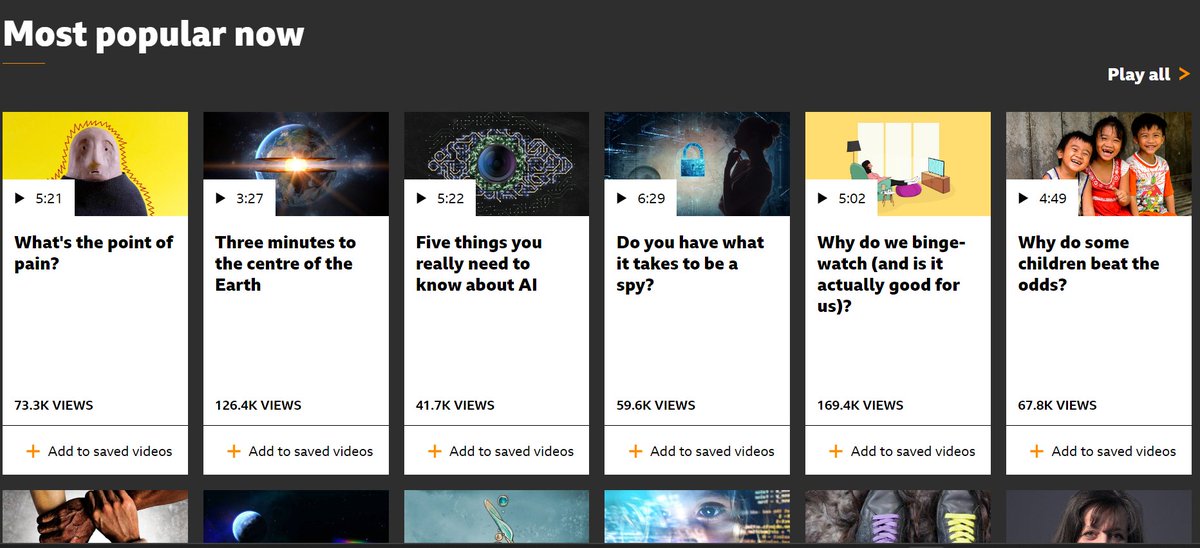The image size is (1200, 548).
Task: Open title Why do we binge-watch
Action: pos(889,274)
